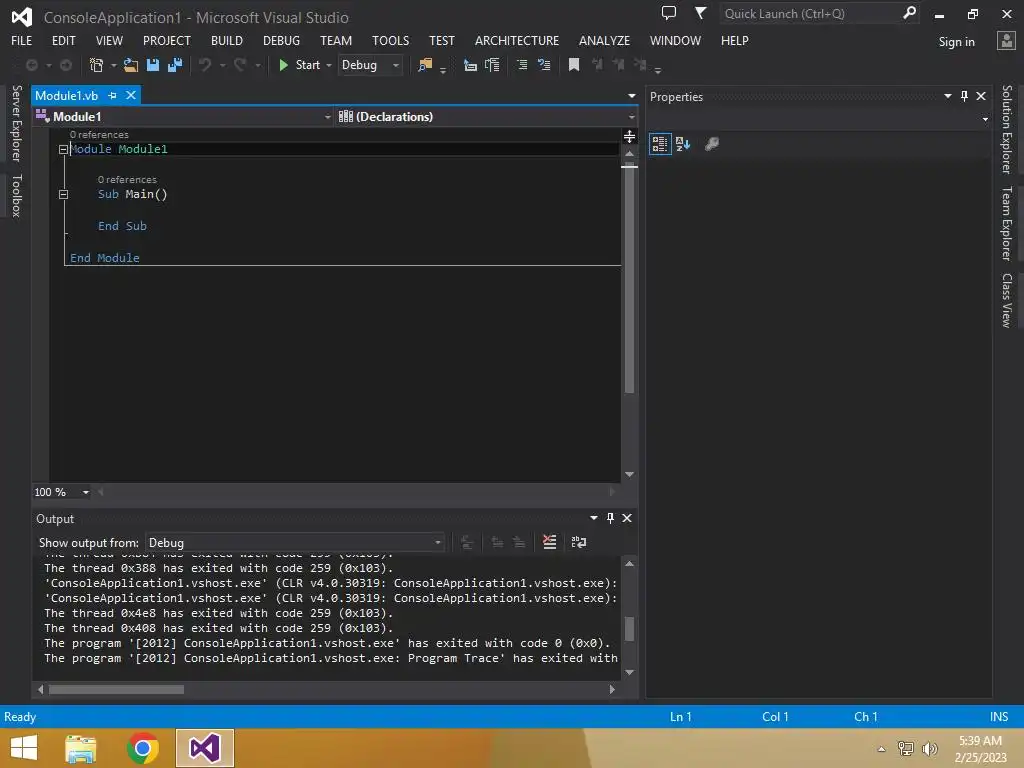Open the BUILD menu
Viewport: 1024px width, 768px height.
point(227,40)
